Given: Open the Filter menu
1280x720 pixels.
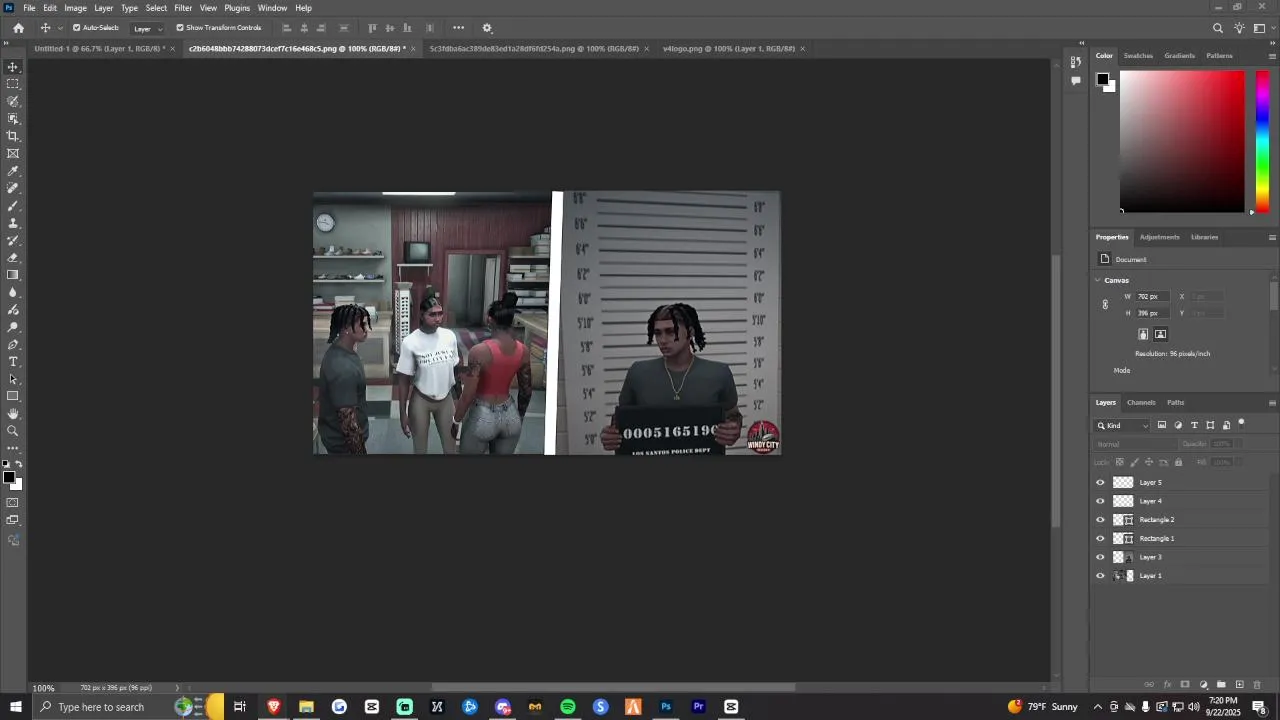Looking at the screenshot, I should (183, 8).
